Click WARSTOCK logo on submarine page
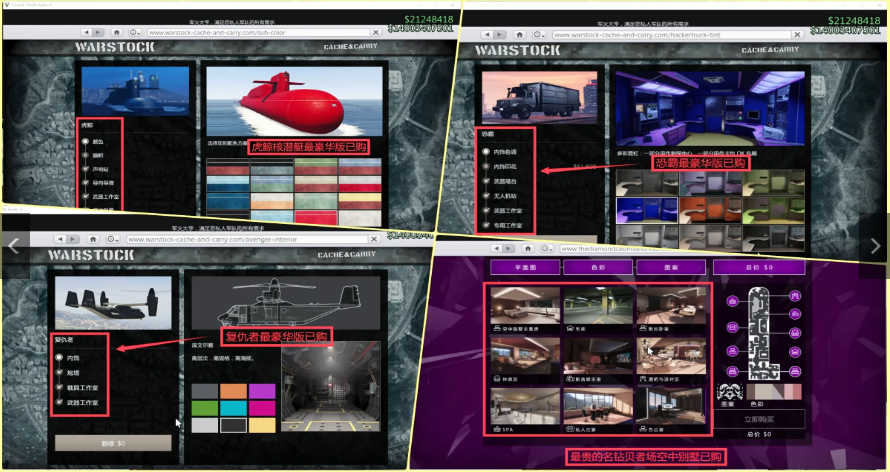The height and width of the screenshot is (472, 890). tap(115, 47)
